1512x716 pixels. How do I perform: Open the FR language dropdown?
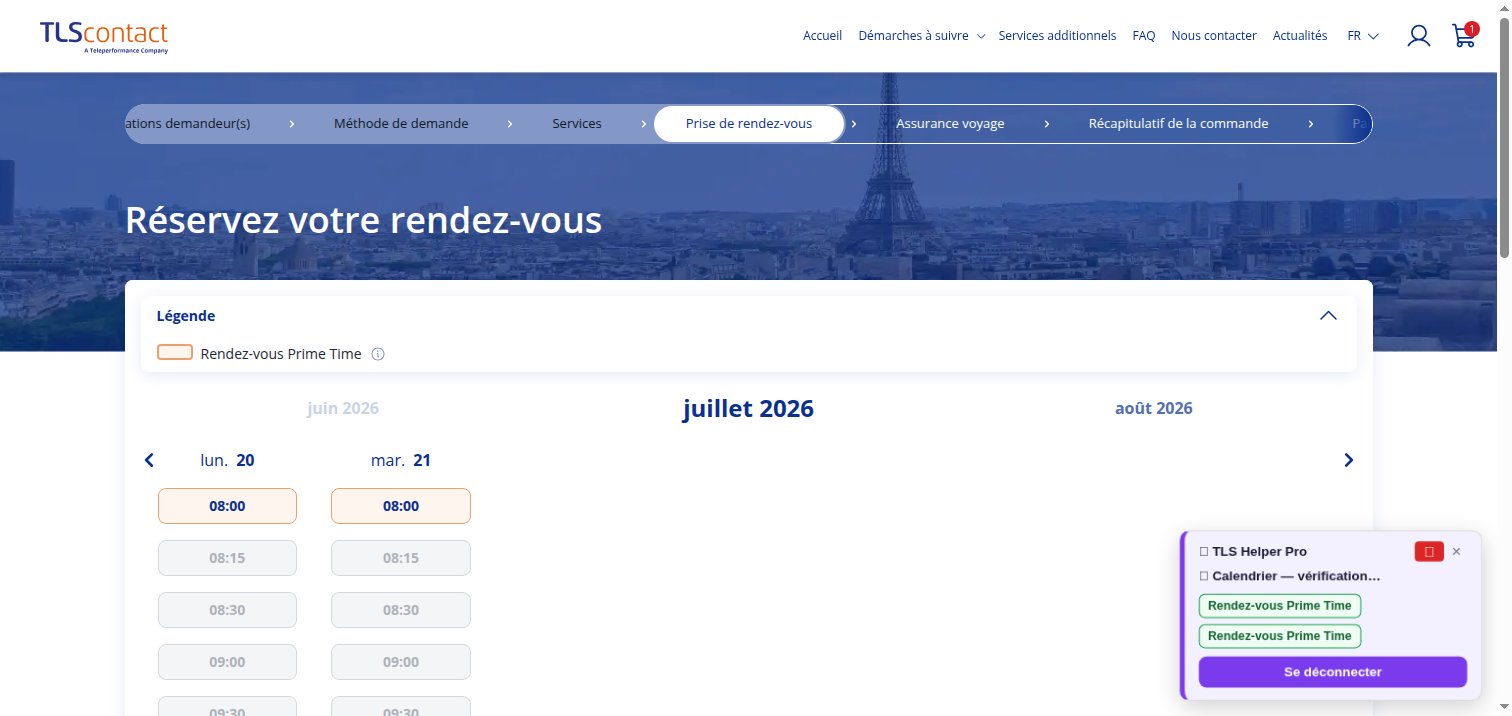[1363, 36]
